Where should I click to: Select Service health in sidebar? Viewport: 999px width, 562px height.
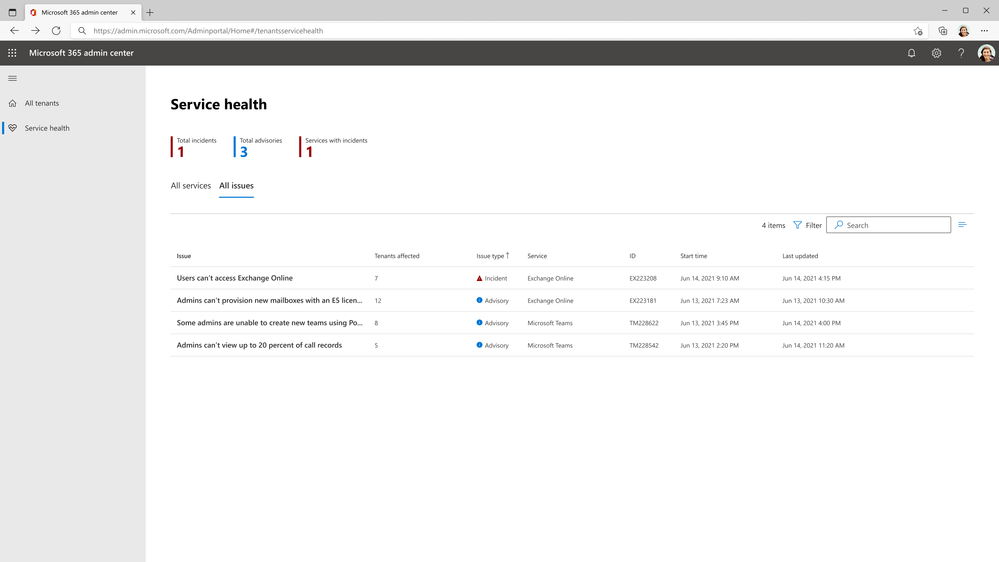47,128
